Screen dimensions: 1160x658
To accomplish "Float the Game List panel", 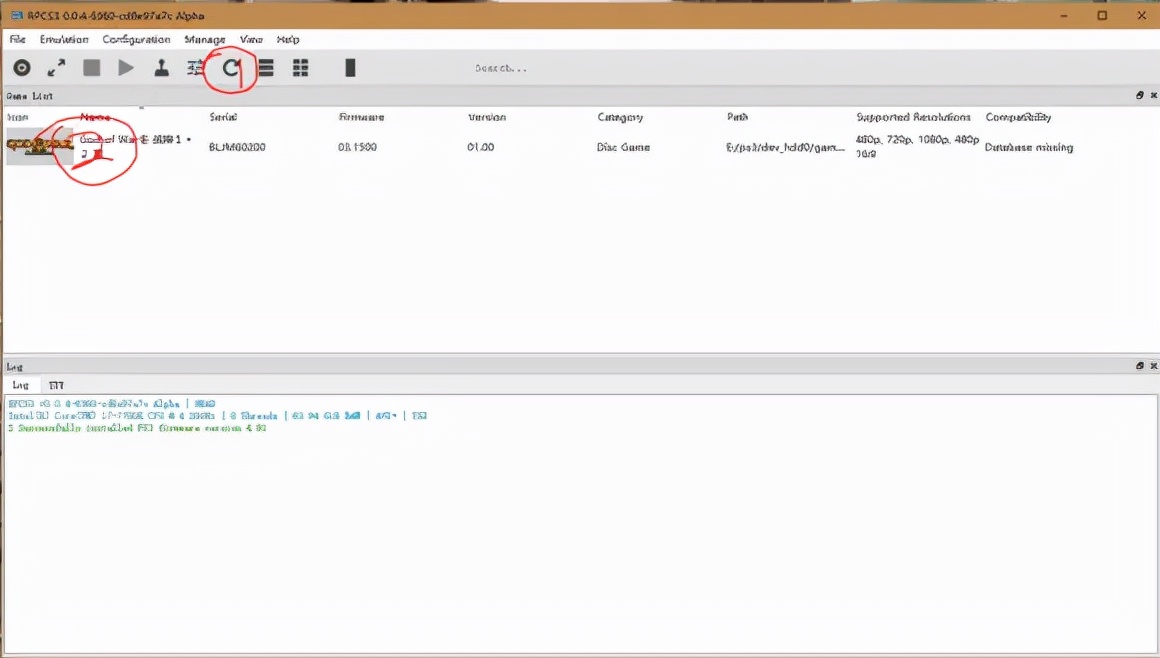I will click(x=1139, y=96).
